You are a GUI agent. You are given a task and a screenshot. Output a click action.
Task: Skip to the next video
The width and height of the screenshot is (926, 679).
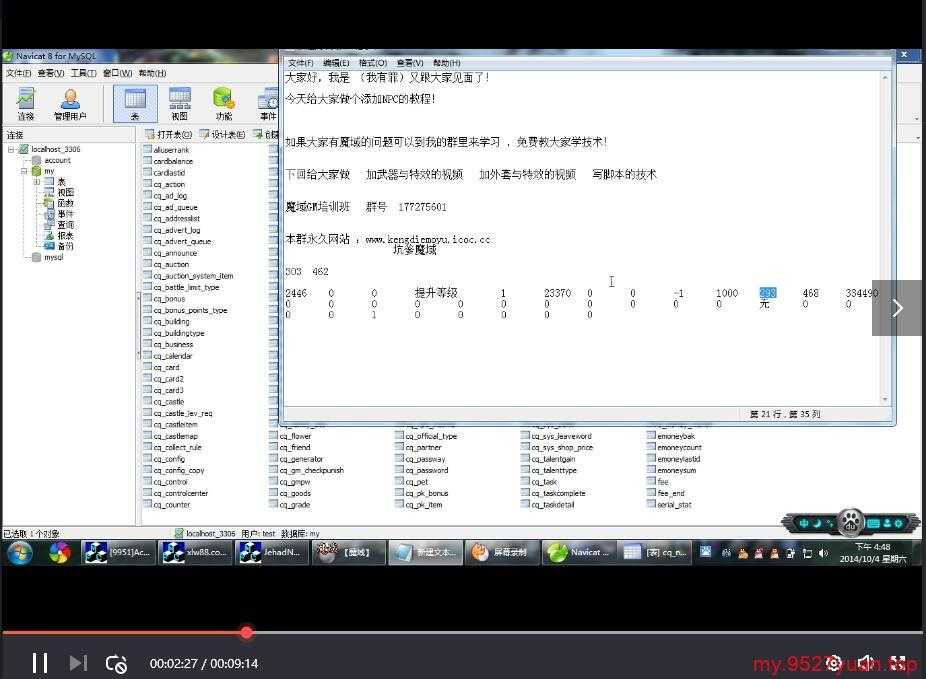pyautogui.click(x=78, y=663)
